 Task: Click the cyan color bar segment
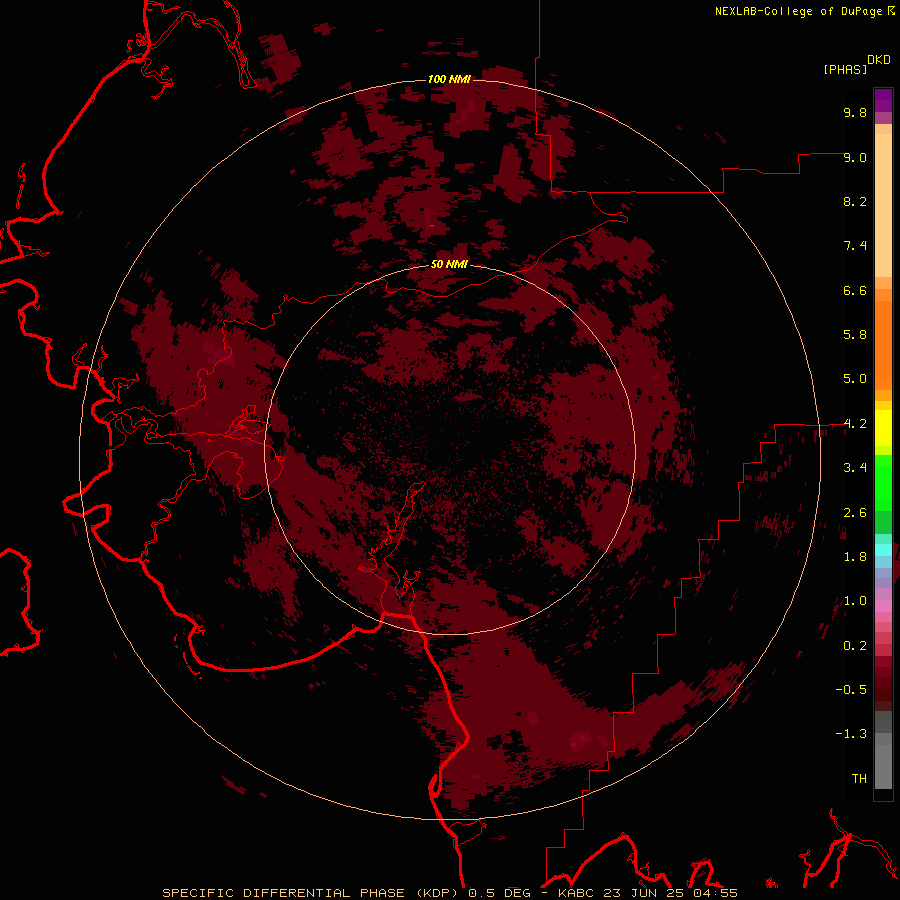point(883,550)
